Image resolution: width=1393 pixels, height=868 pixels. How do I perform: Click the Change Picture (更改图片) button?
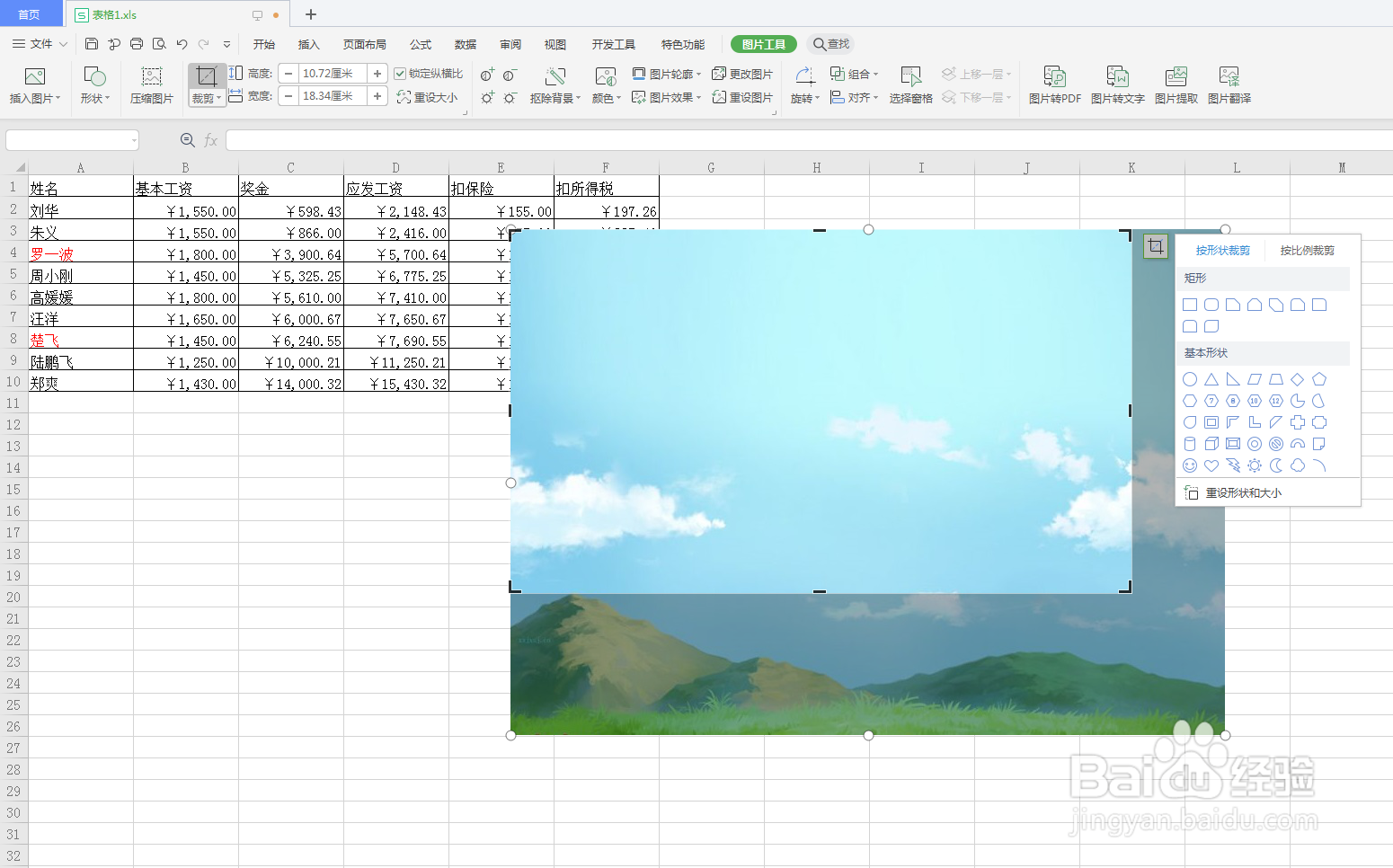tap(742, 74)
